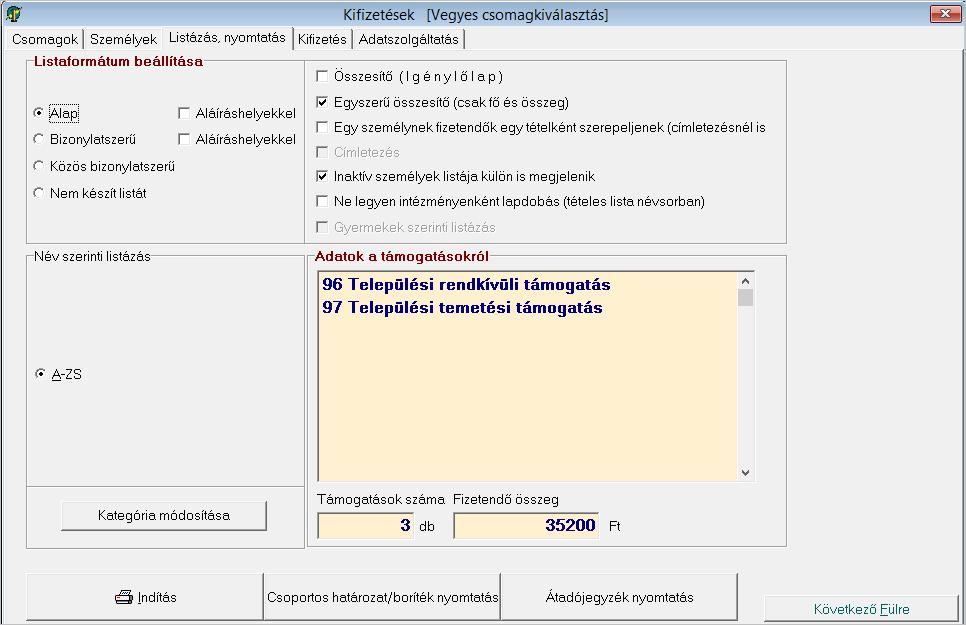Select the Listázás, nyomtatás tab
Viewport: 966px width, 625px height.
[x=227, y=38]
